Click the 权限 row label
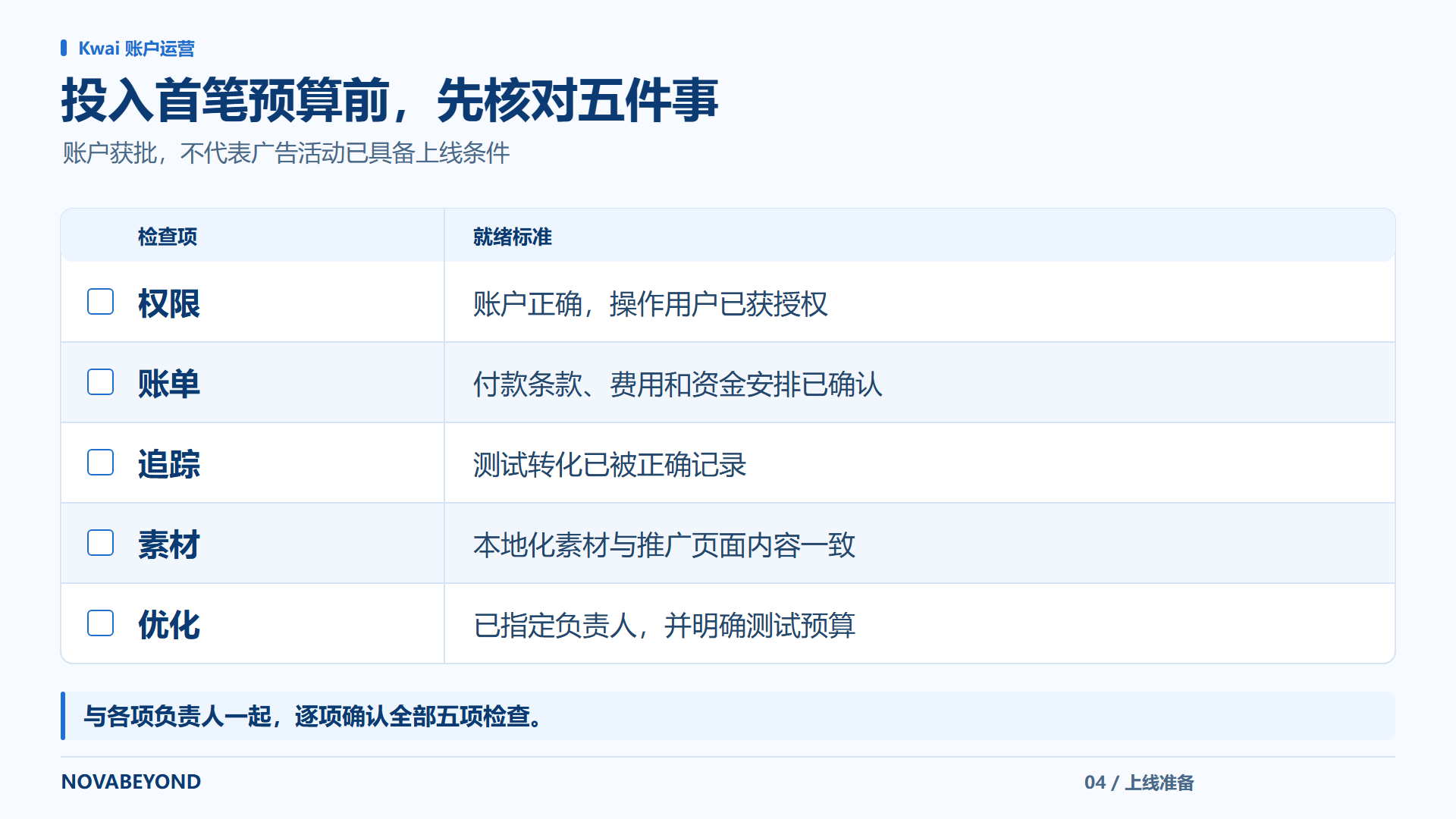1456x819 pixels. pyautogui.click(x=169, y=303)
